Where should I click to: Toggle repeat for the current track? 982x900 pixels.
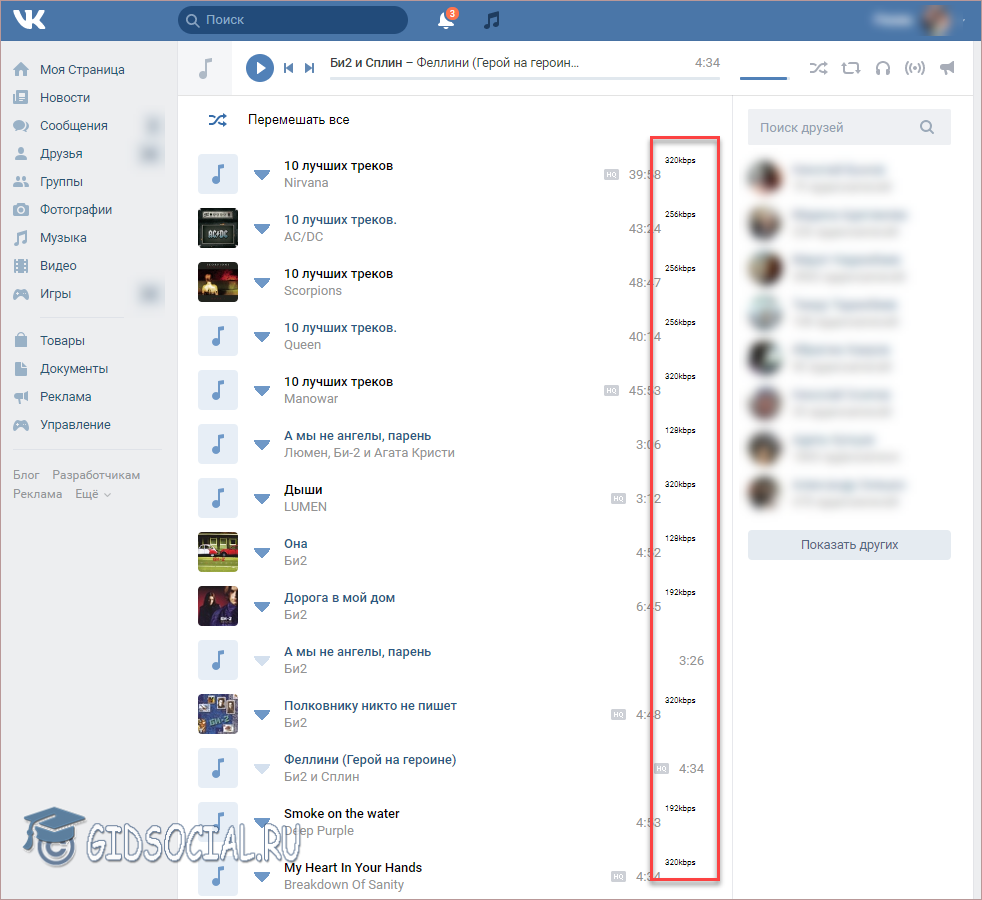850,68
